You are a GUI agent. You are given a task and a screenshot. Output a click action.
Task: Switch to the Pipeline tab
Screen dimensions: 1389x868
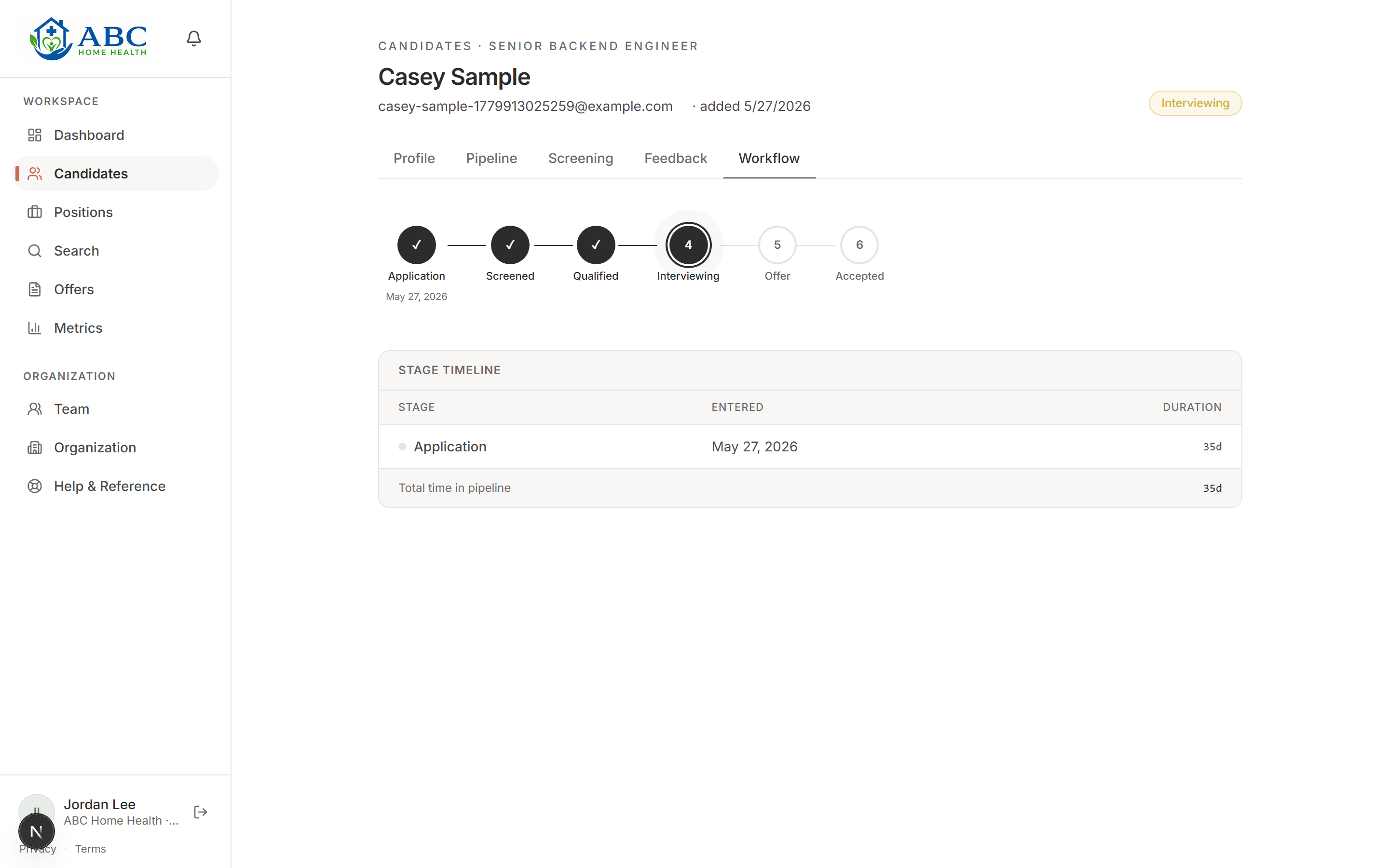[x=491, y=159]
